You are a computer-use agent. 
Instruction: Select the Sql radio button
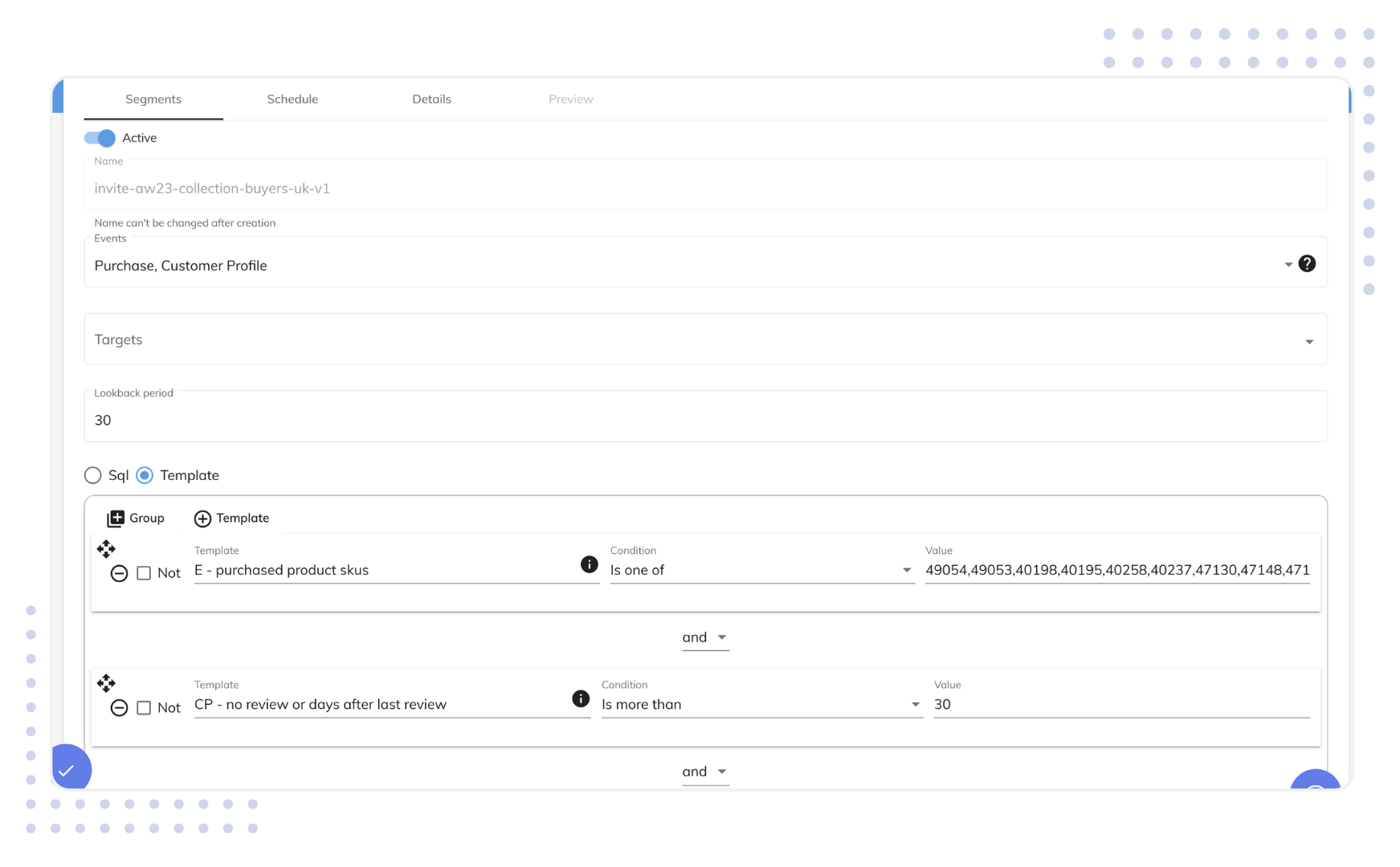point(92,475)
